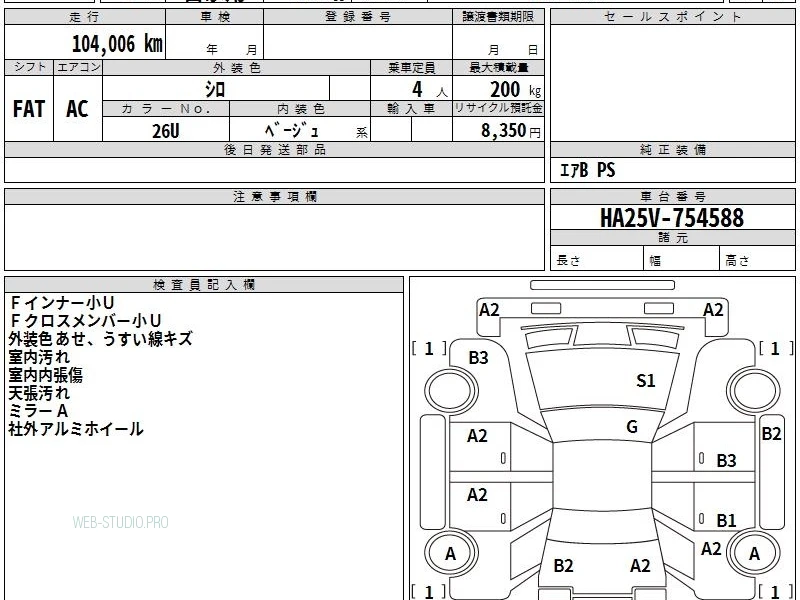Click the リサイクル預託金 header
This screenshot has height=600, width=800.
498,108
